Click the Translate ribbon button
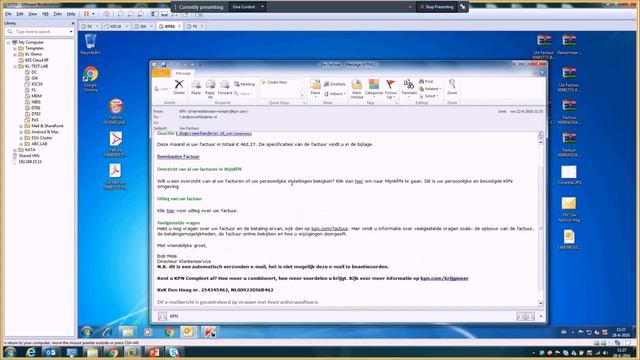The image size is (640, 360). point(409,87)
